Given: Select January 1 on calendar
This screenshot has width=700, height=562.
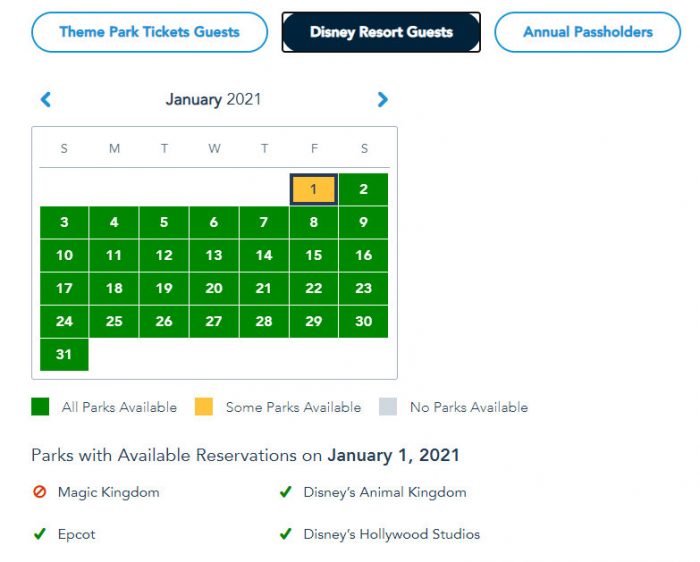Looking at the screenshot, I should tap(314, 189).
